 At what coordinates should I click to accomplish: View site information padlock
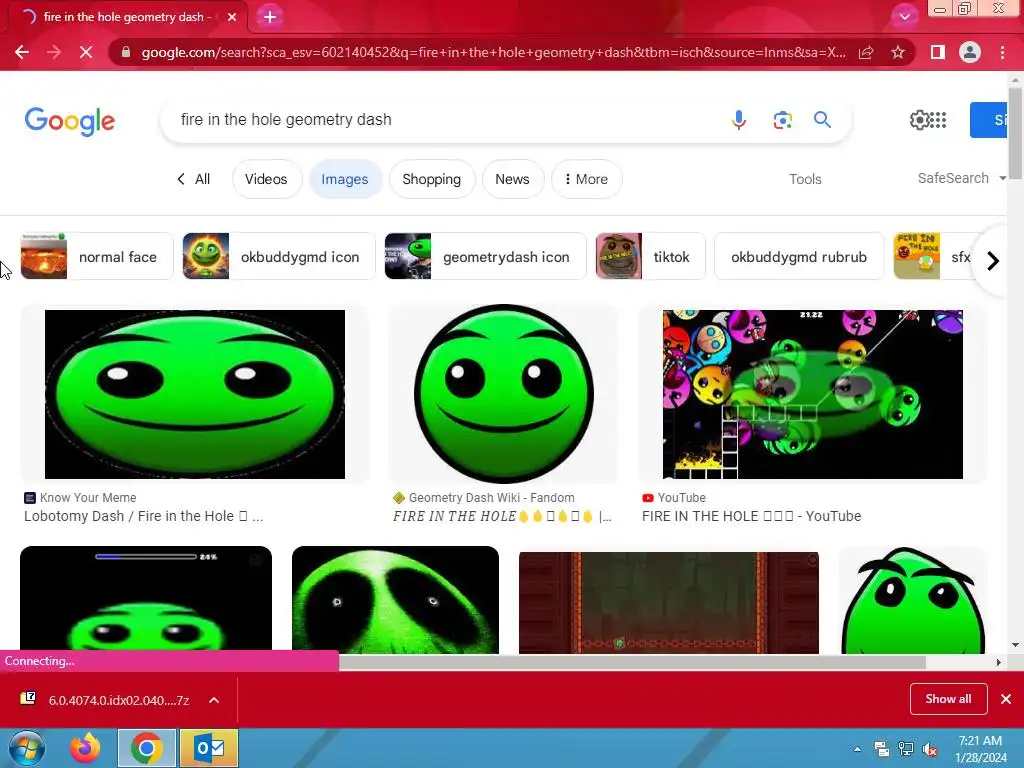(x=125, y=52)
